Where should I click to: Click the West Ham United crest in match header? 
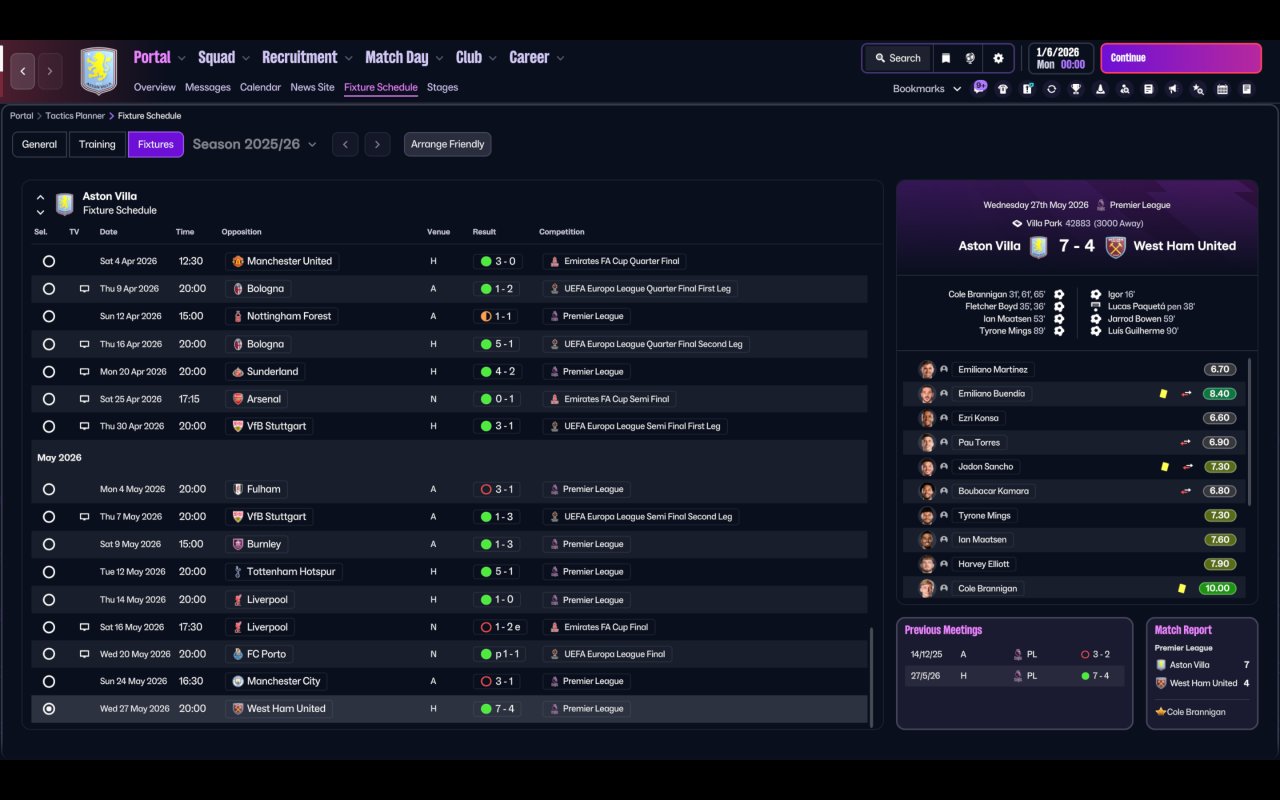coord(1116,246)
